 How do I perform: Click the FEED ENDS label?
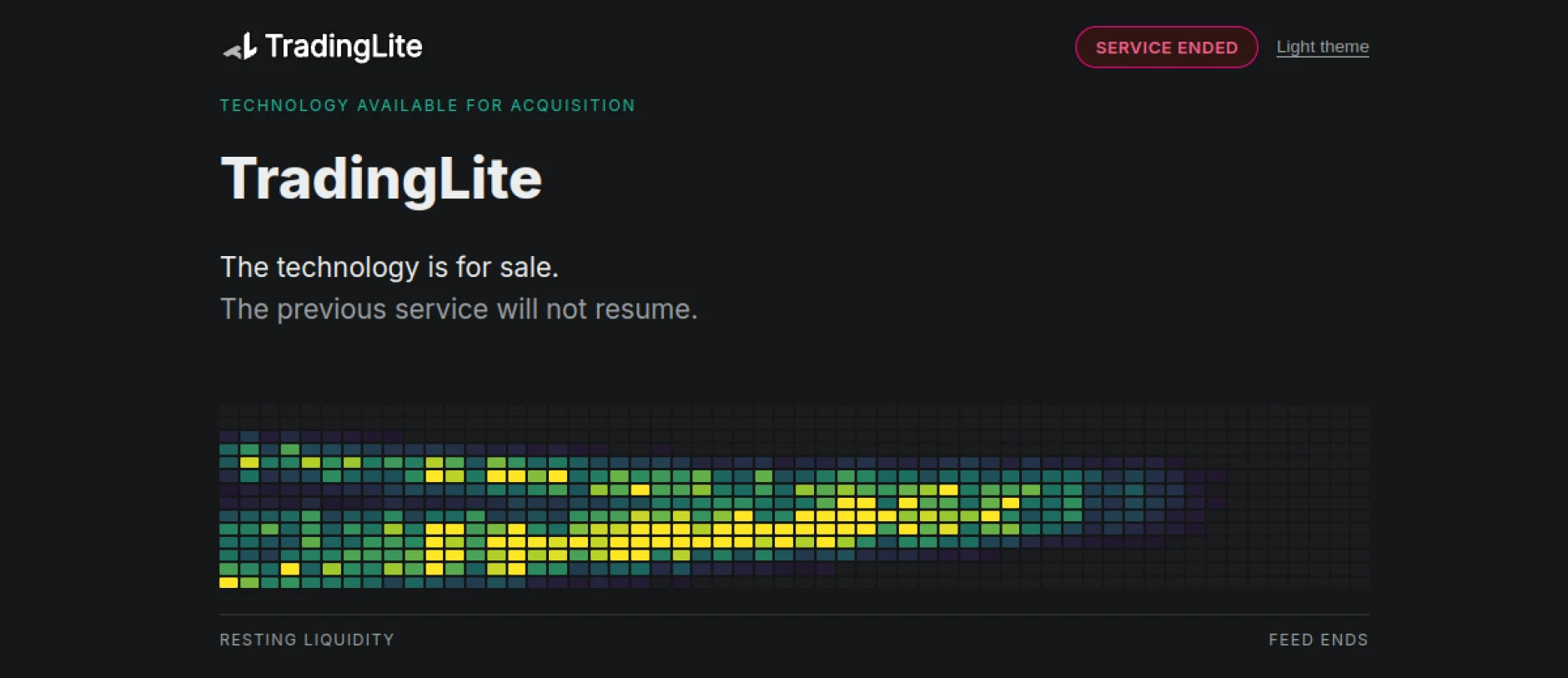pyautogui.click(x=1319, y=640)
